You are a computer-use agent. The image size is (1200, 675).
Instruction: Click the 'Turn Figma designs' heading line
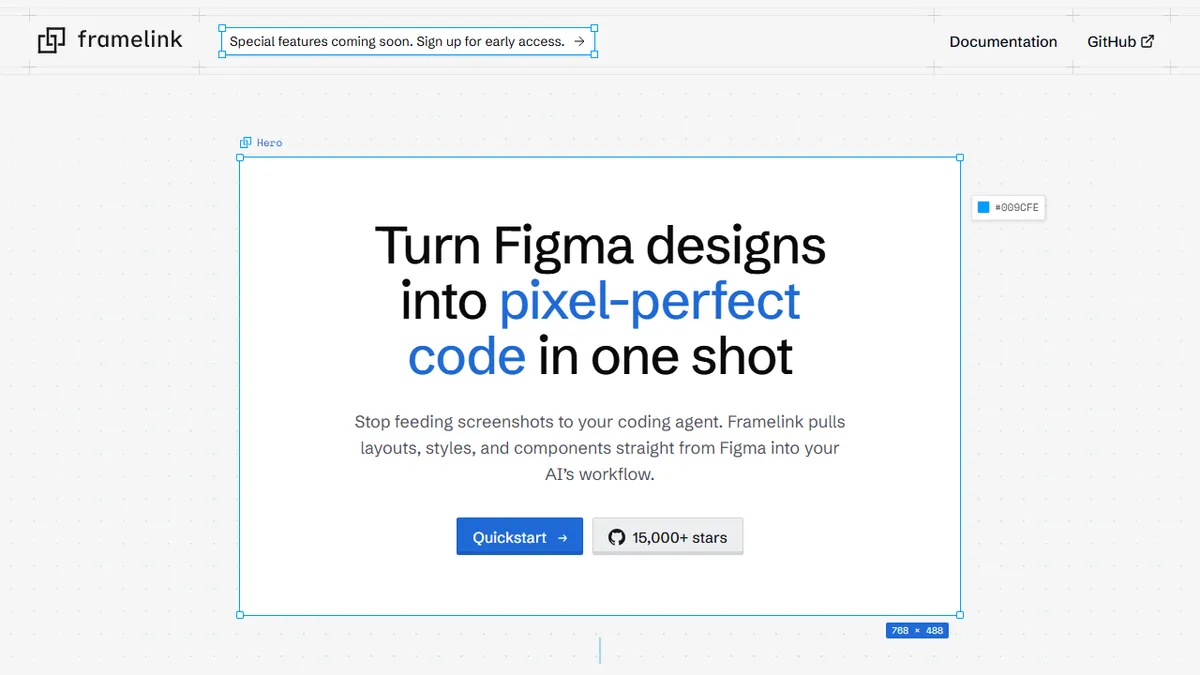(x=600, y=246)
